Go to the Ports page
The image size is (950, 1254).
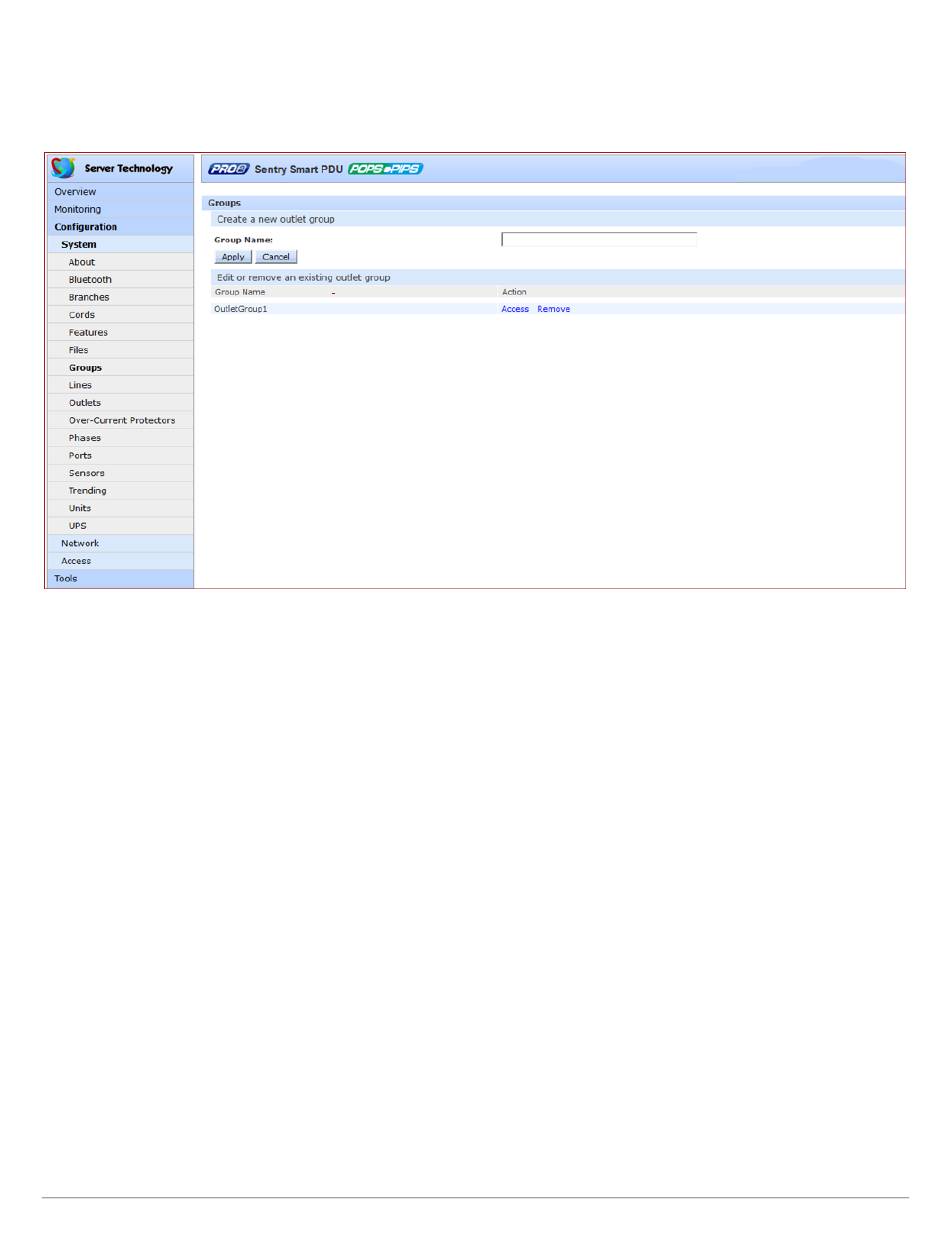pos(120,455)
